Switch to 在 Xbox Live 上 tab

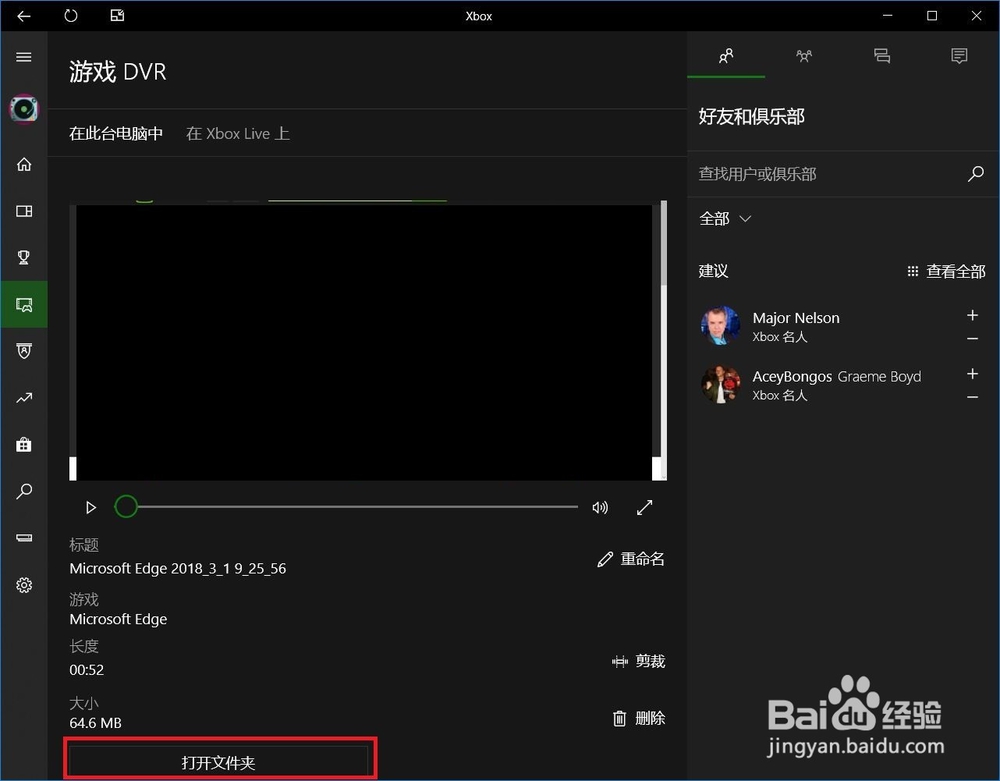(x=238, y=133)
